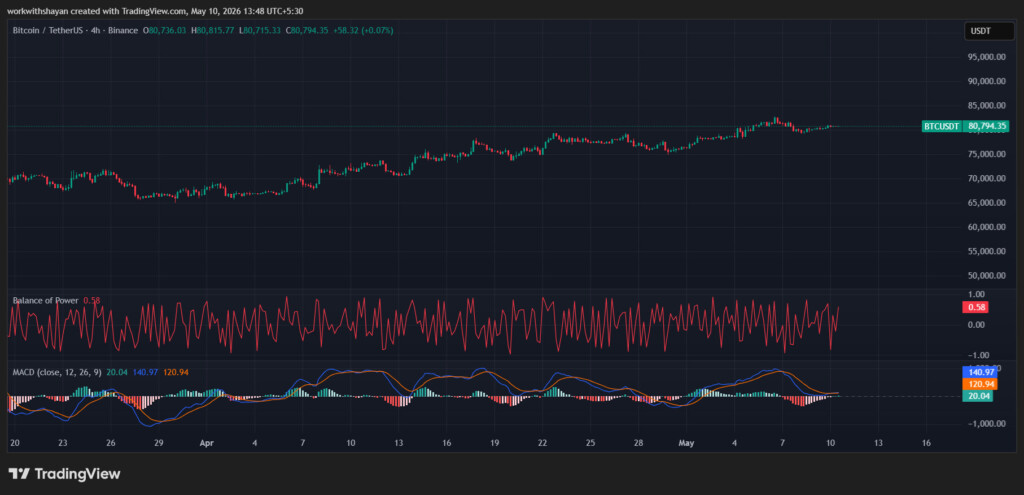Image resolution: width=1024 pixels, height=495 pixels.
Task: Click the Apr date axis label
Action: (x=206, y=443)
